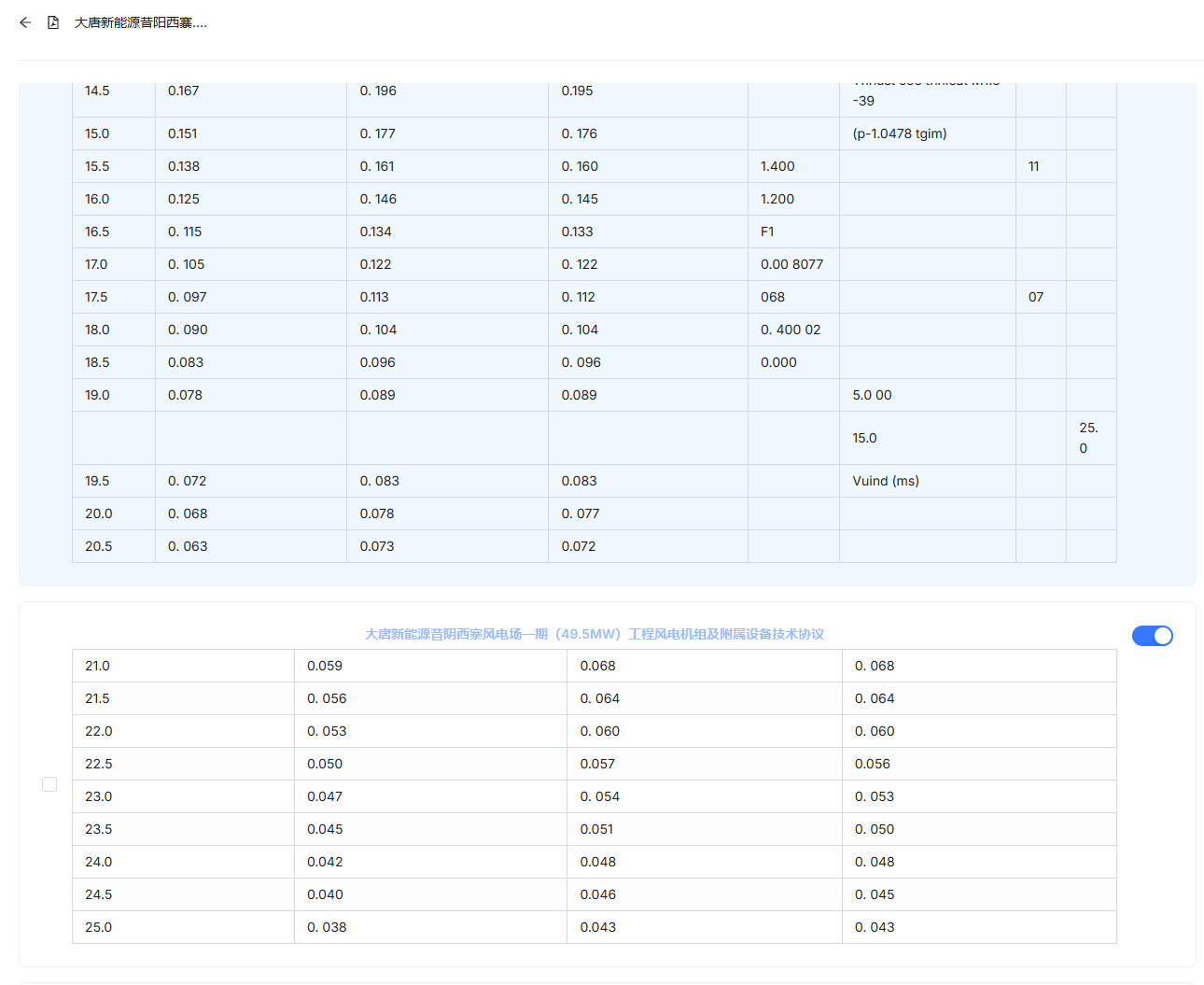Click the cell 'Vuind (ms)'
1204x985 pixels.
click(928, 481)
